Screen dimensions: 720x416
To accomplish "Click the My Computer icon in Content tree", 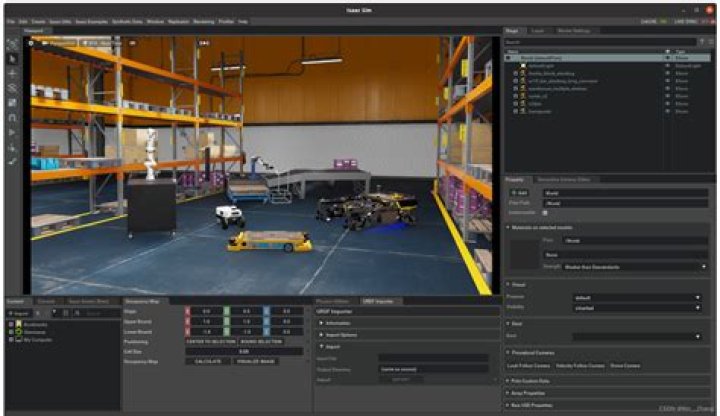I will click(x=19, y=340).
